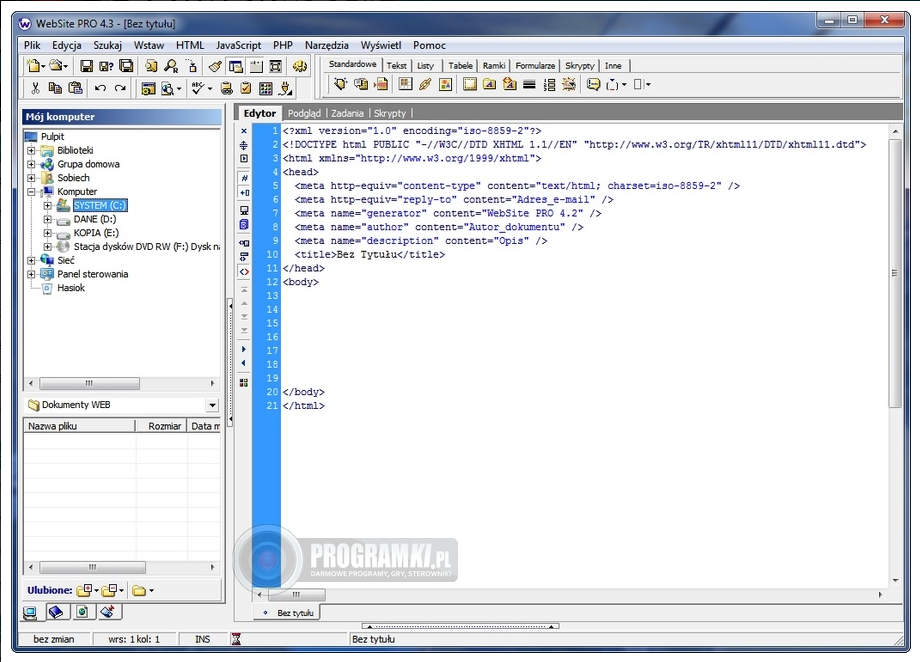Paste from clipboard icon
This screenshot has height=662, width=920.
click(x=75, y=88)
